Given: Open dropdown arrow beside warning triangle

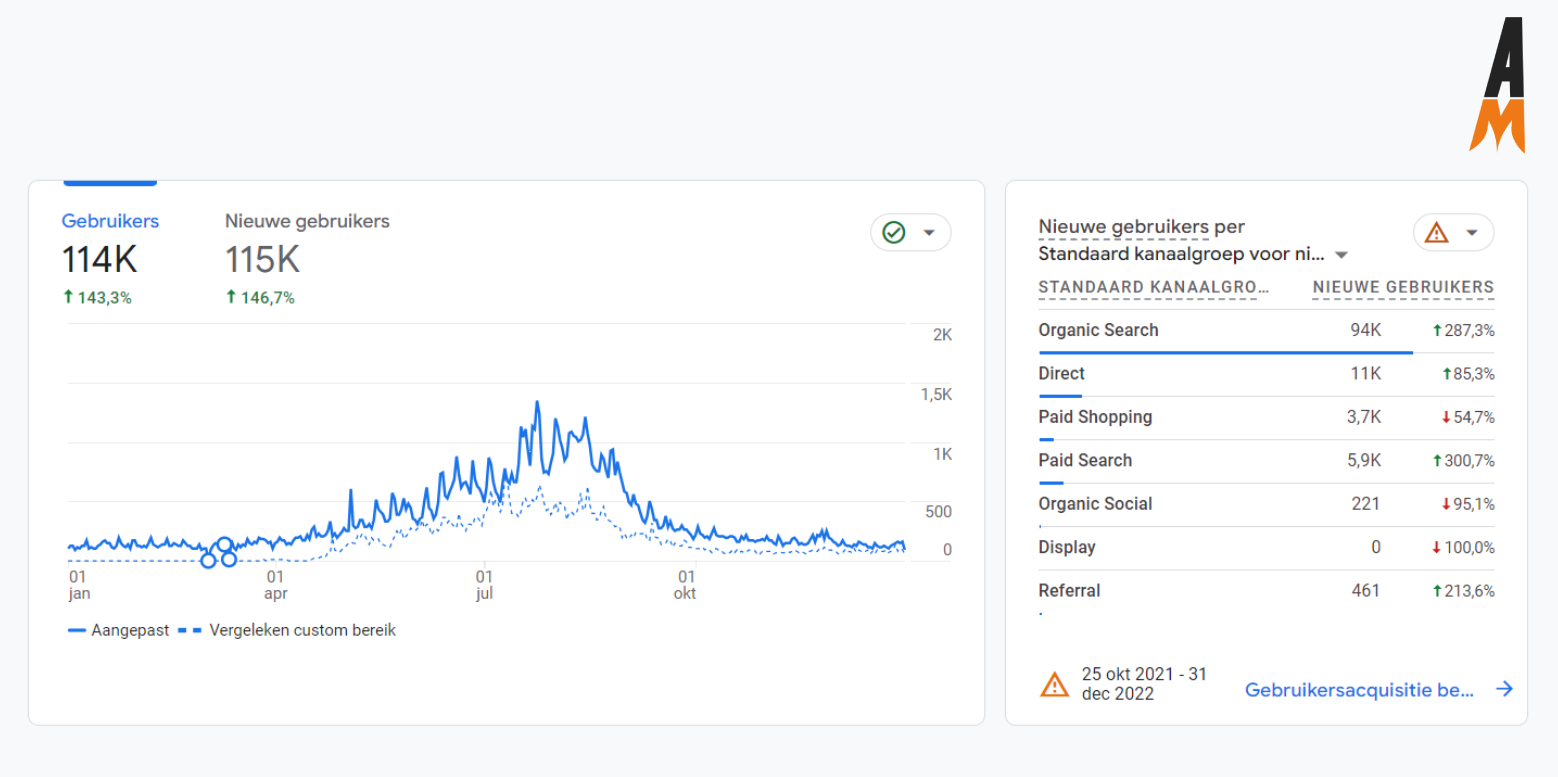Looking at the screenshot, I should click(1472, 232).
